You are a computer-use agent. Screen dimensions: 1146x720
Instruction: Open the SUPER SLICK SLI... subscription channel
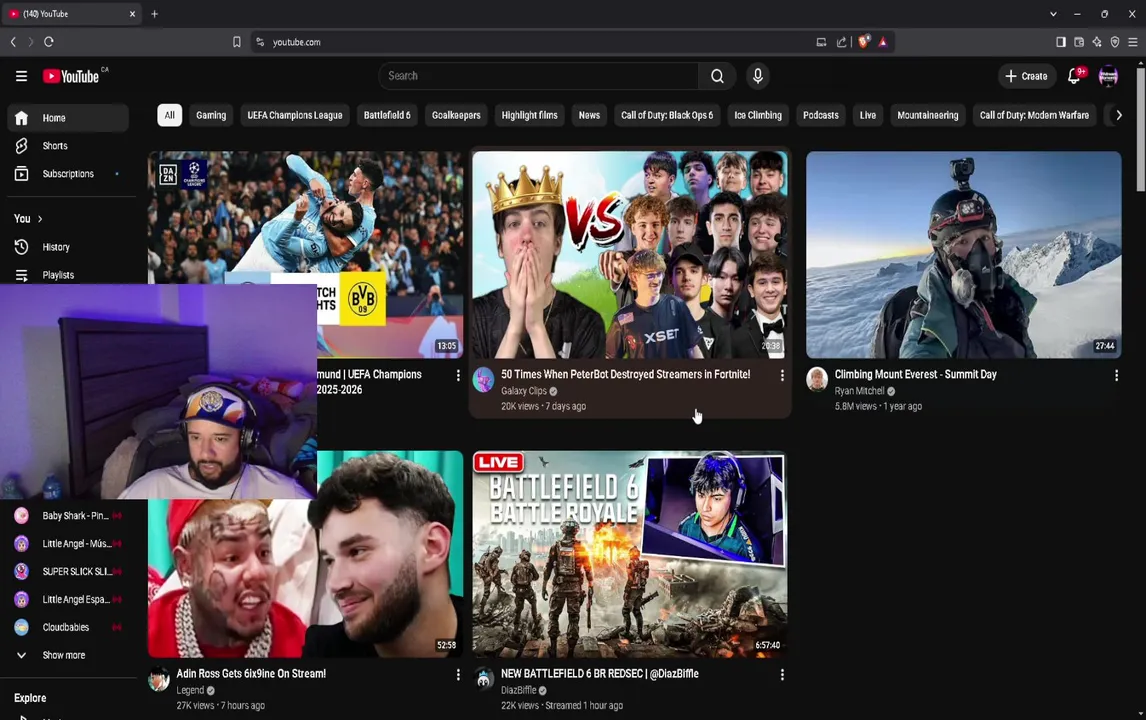click(x=68, y=571)
